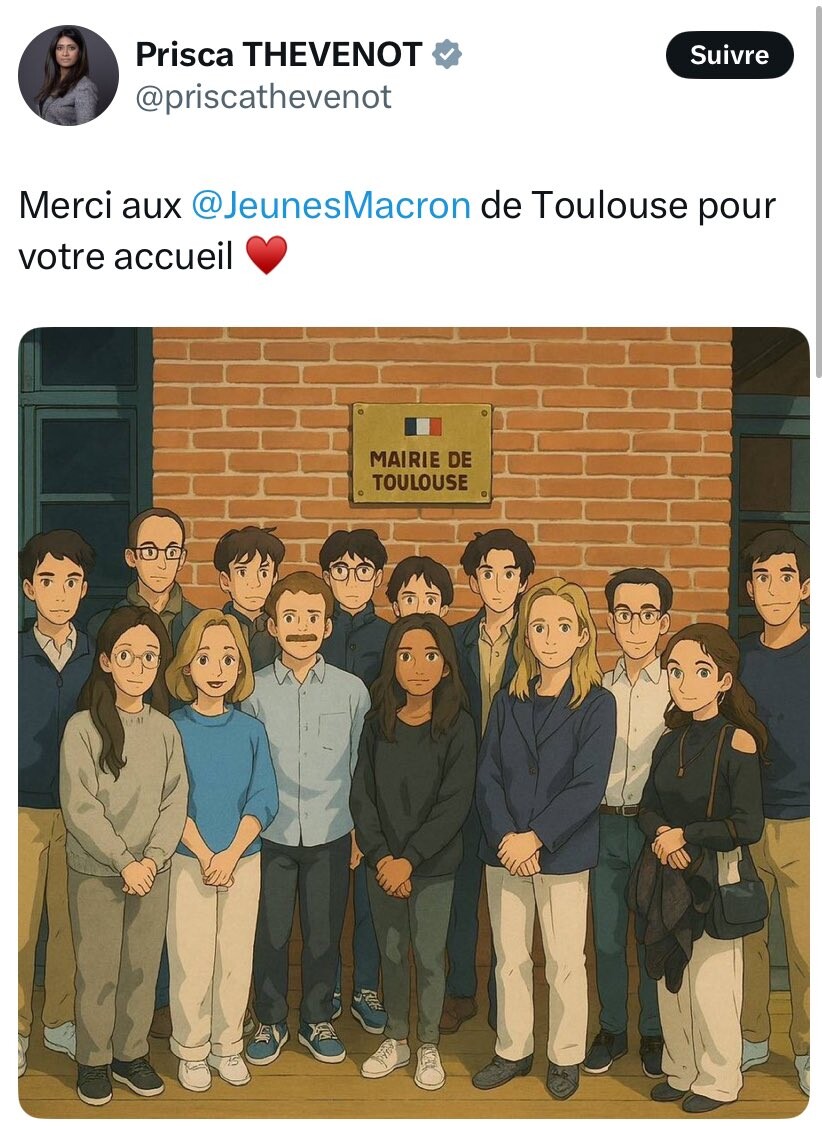The image size is (822, 1128).
Task: Click the French flag on the plaque
Action: coord(423,427)
